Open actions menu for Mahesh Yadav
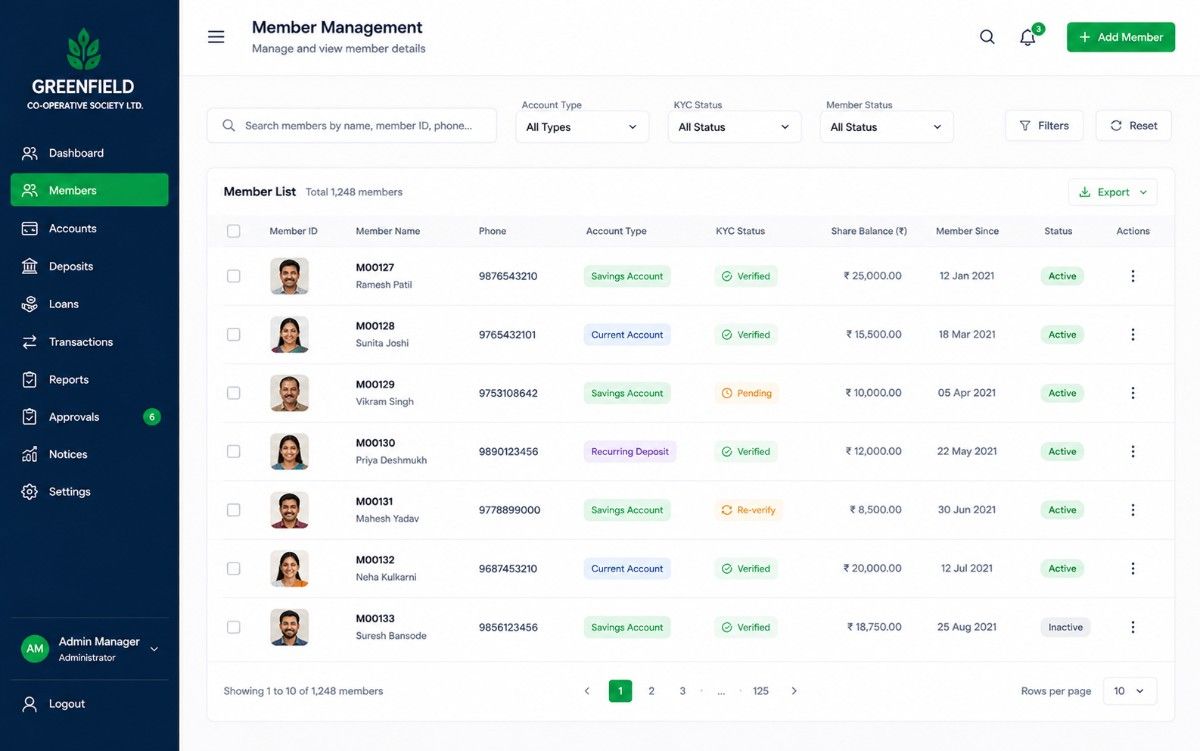1200x751 pixels. pos(1133,510)
